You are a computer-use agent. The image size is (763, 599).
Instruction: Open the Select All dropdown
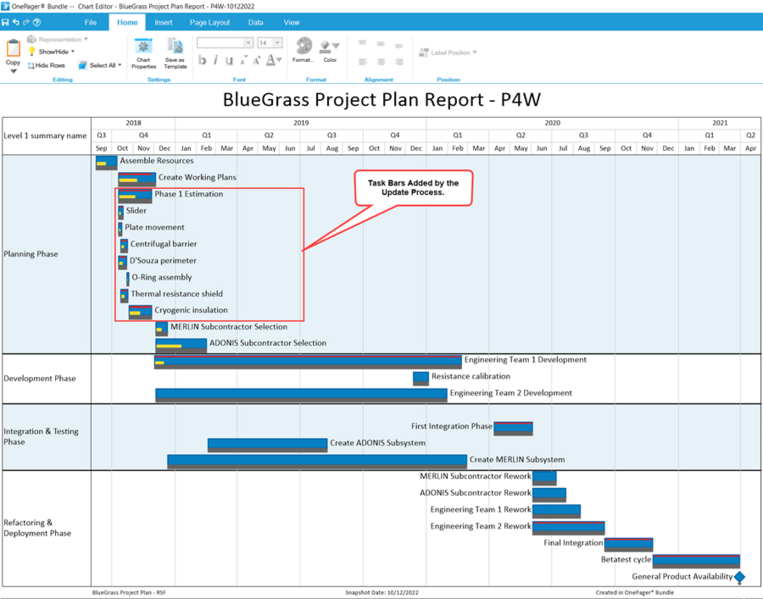coord(100,65)
